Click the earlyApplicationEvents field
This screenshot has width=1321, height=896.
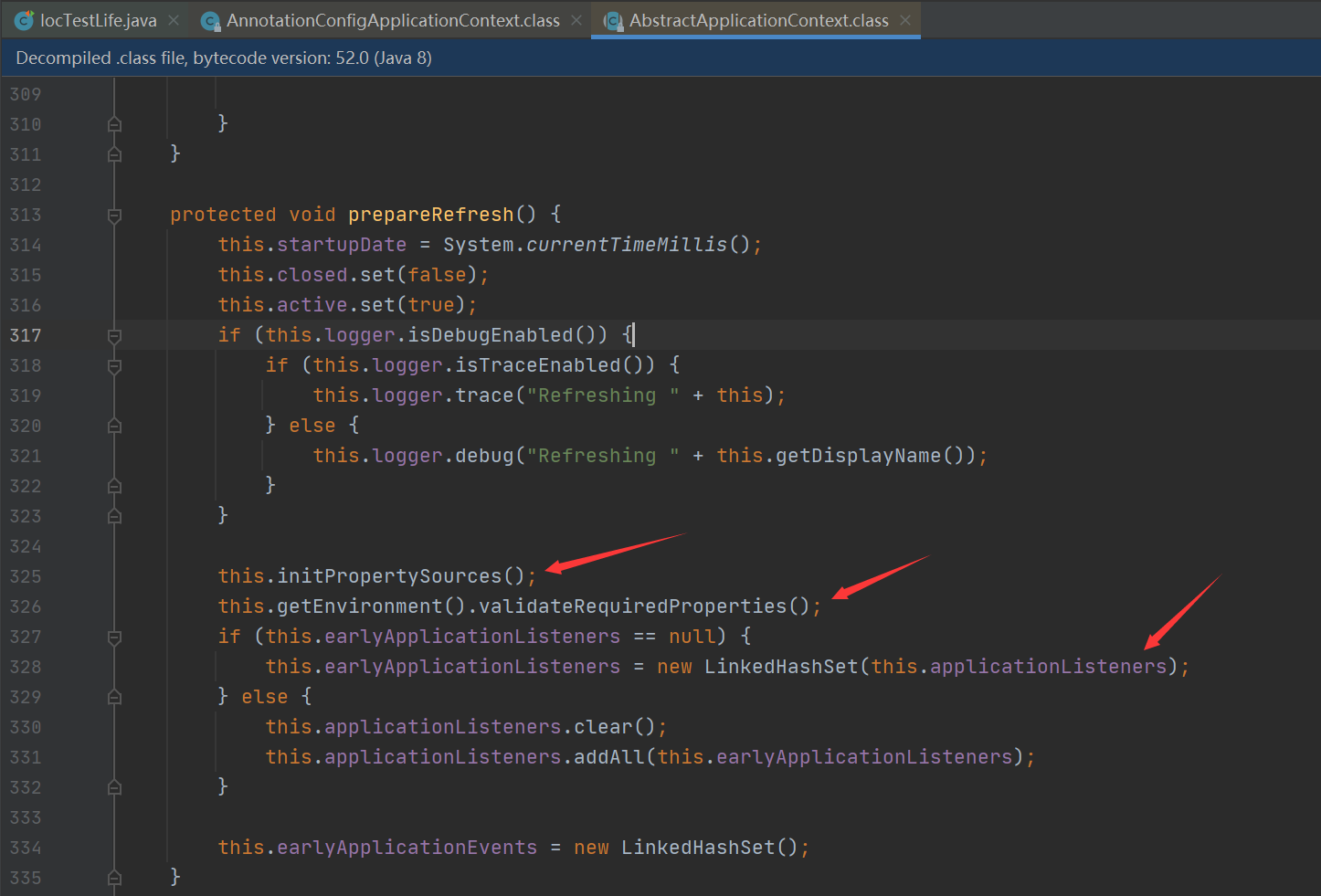tap(407, 848)
